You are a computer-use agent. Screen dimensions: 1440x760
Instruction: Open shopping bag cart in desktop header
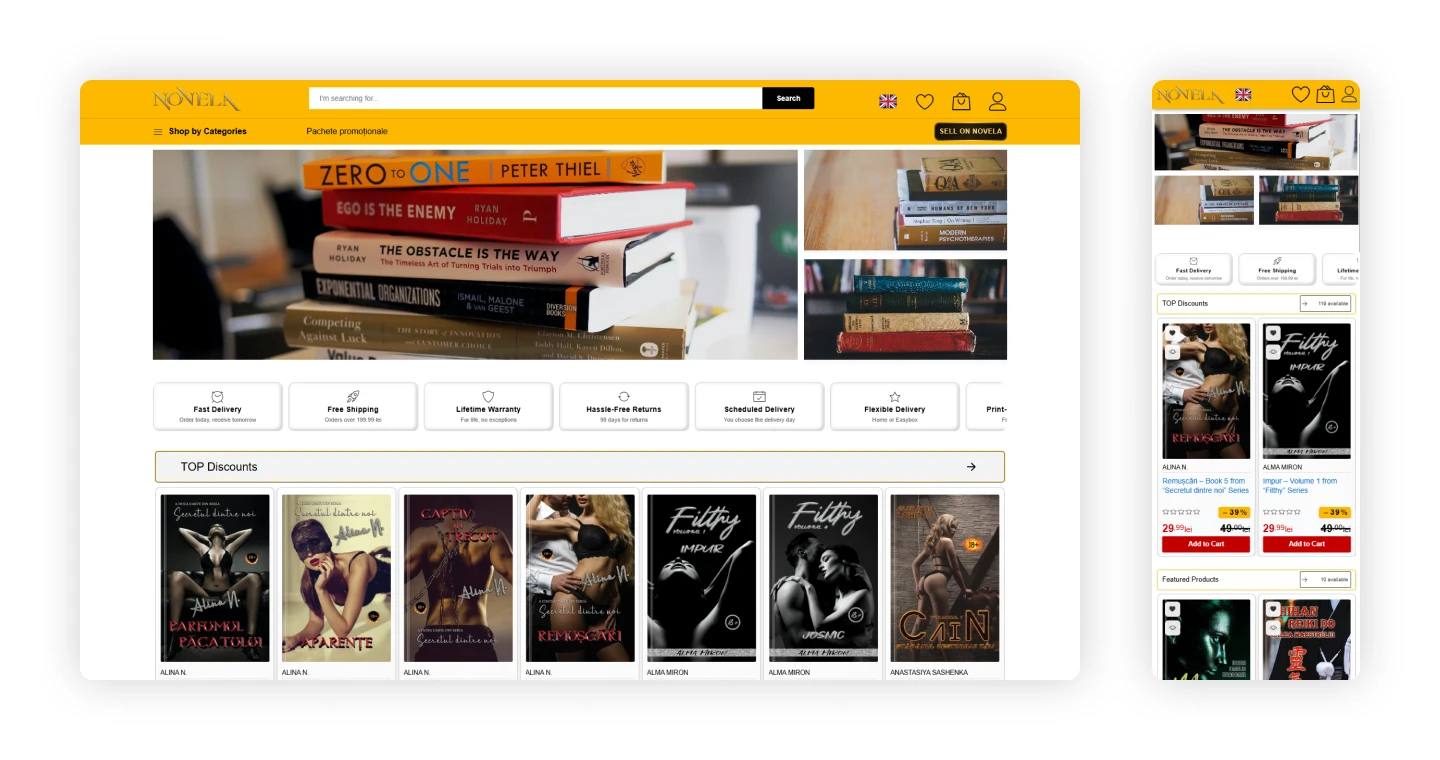pyautogui.click(x=961, y=101)
